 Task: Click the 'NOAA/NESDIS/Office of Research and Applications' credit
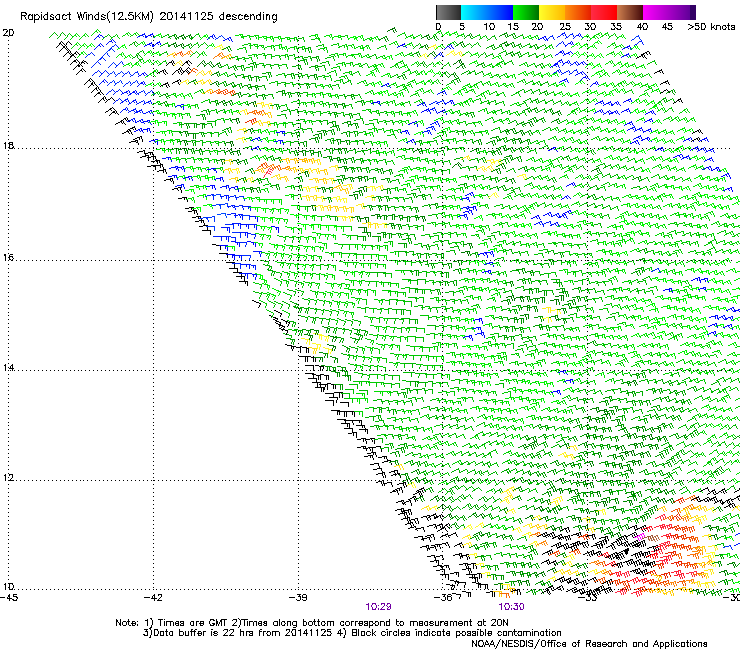pos(589,644)
